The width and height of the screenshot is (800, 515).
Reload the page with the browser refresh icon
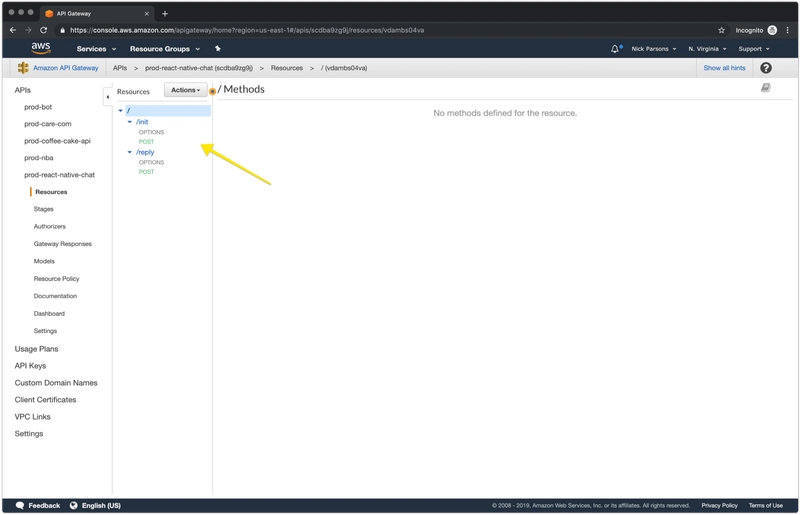point(43,30)
